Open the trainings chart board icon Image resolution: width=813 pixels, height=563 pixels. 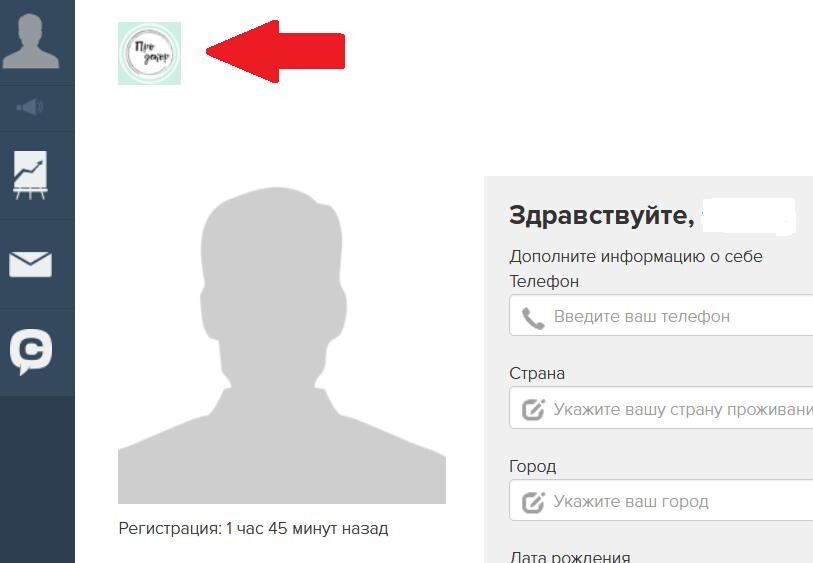pos(30,175)
